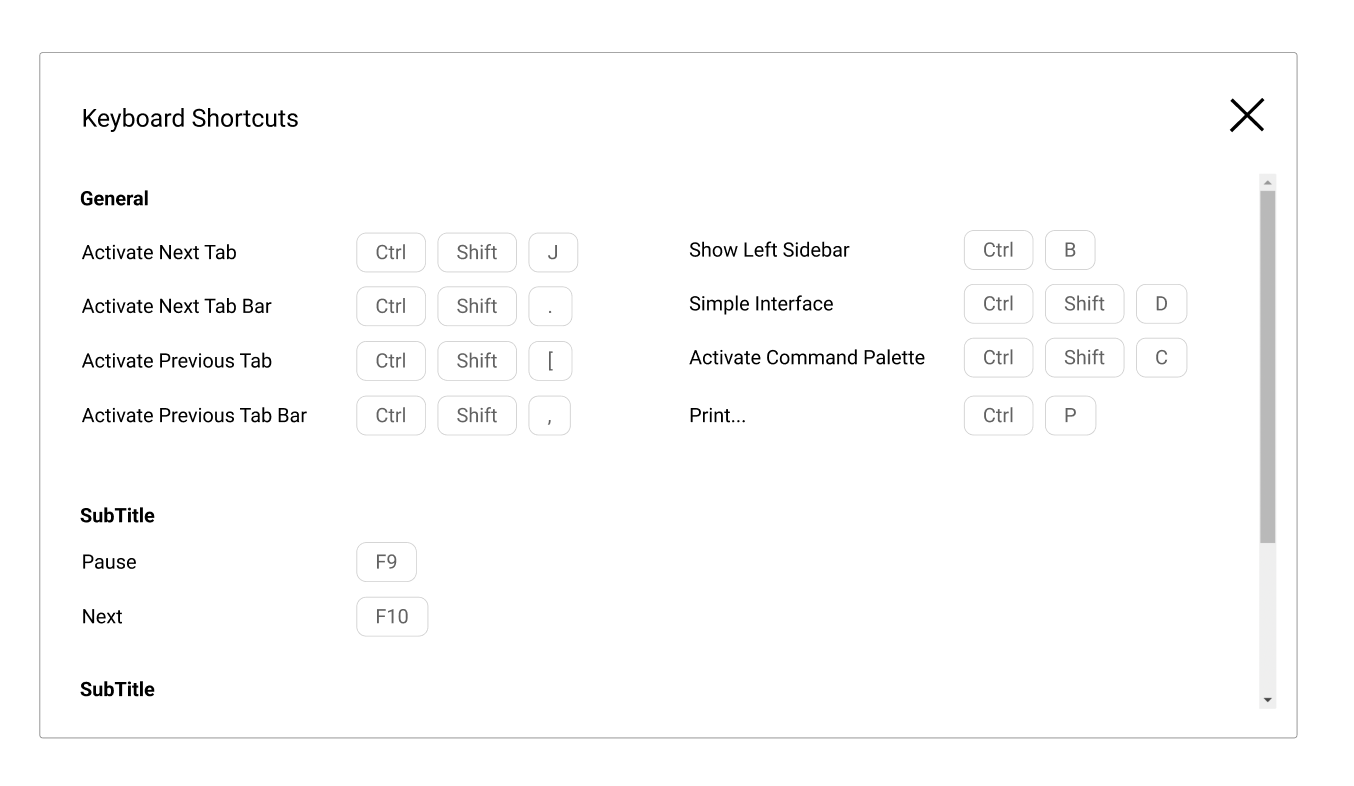This screenshot has height=786, width=1354.
Task: Click the F9 key badge for Pause
Action: point(386,562)
